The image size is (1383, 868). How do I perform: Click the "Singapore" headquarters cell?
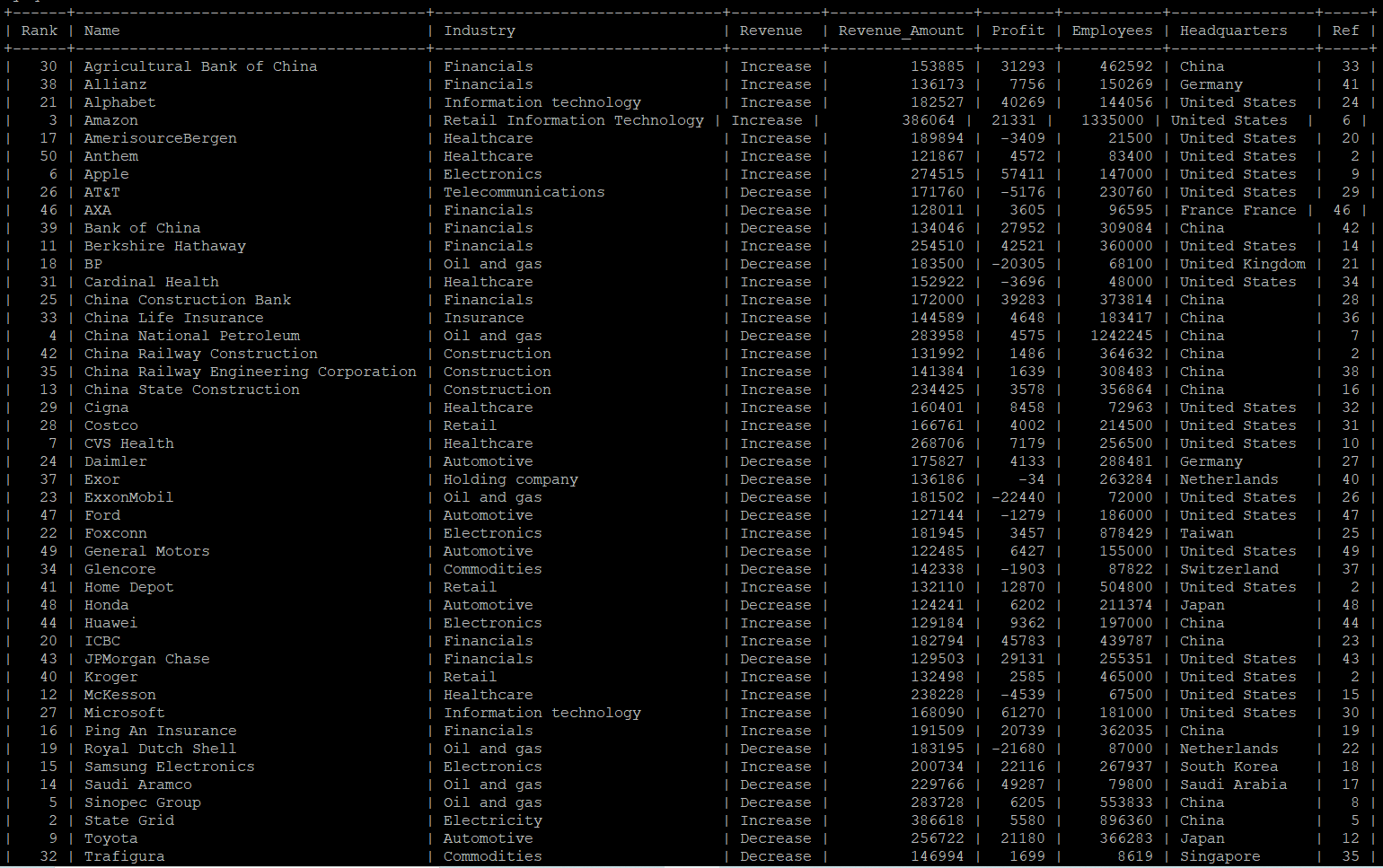1220,856
